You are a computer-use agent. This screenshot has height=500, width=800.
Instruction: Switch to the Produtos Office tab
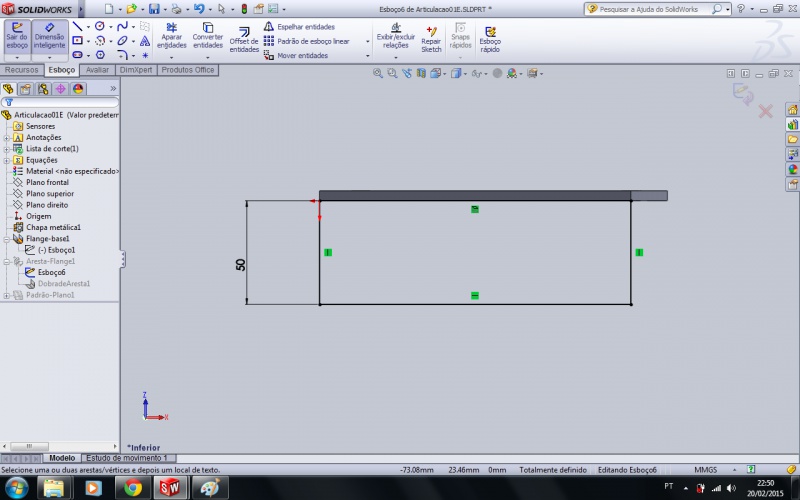click(188, 70)
